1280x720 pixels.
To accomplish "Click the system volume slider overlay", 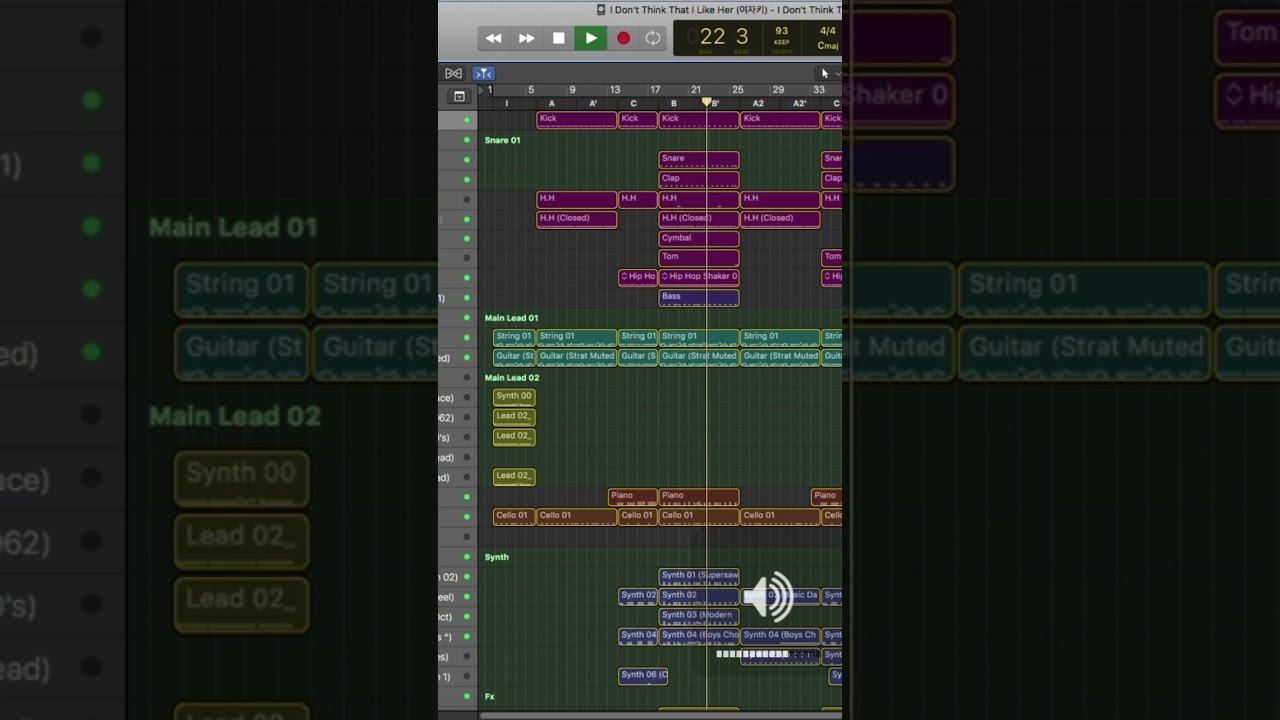I will pyautogui.click(x=768, y=654).
